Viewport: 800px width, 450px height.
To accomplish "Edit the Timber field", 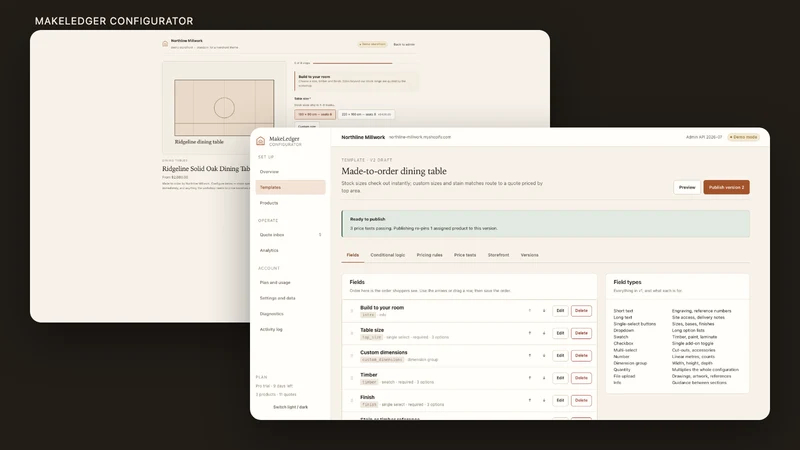I will click(560, 378).
